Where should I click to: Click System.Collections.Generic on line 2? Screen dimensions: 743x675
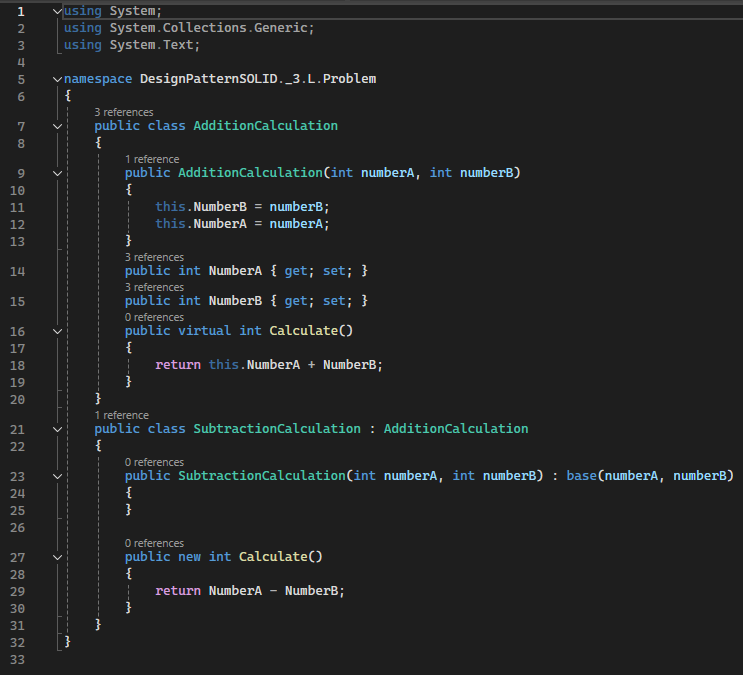[208, 28]
